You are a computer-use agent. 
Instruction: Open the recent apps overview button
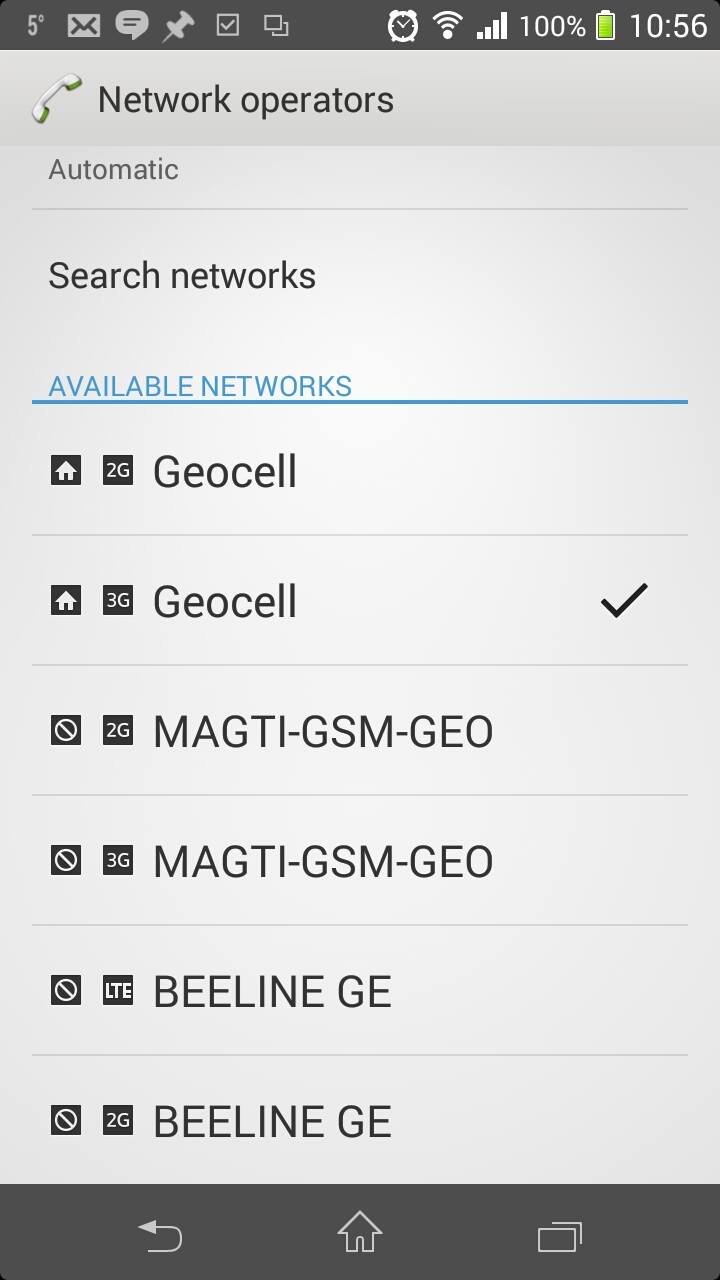coord(560,1236)
